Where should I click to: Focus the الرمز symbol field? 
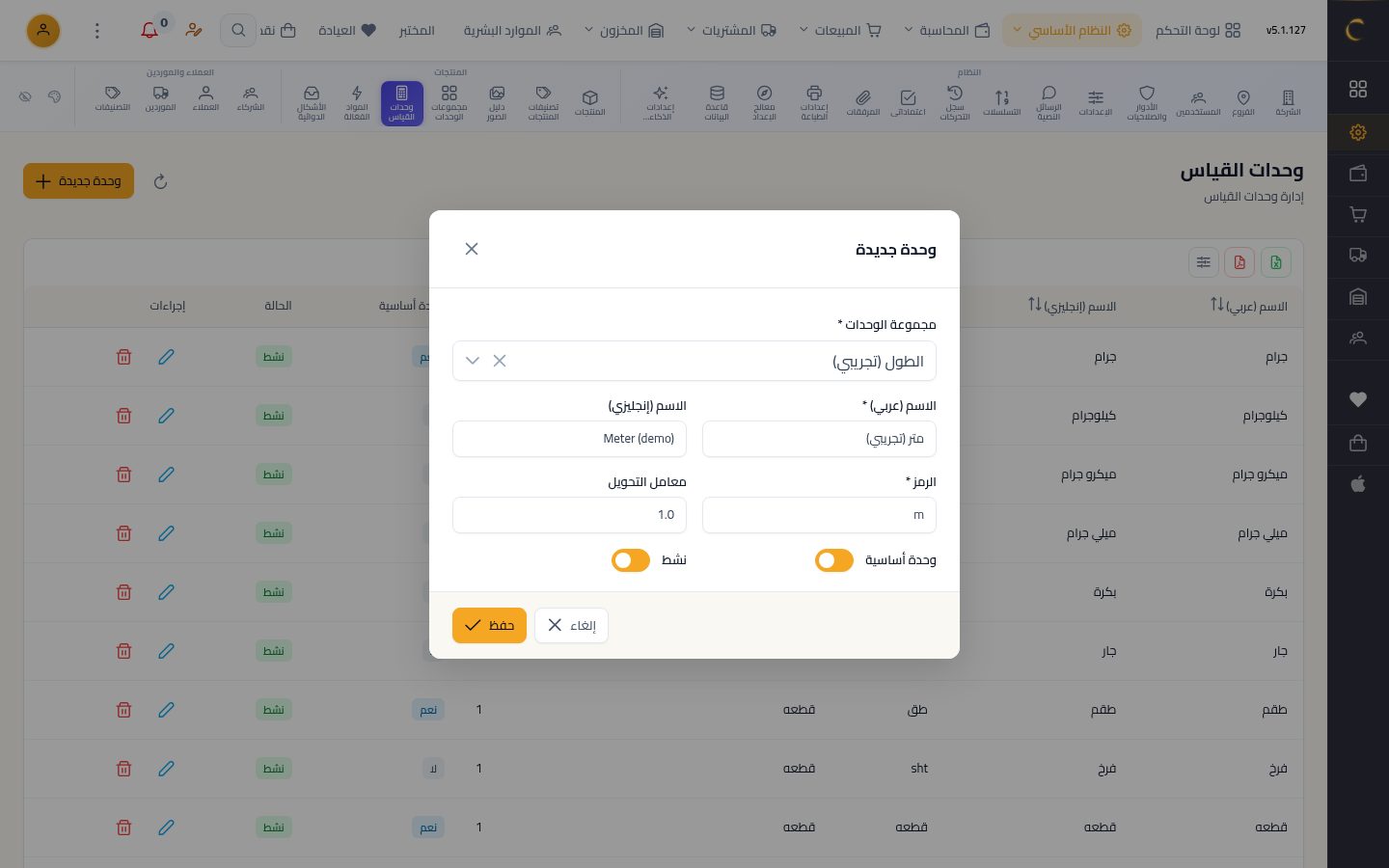pos(819,515)
